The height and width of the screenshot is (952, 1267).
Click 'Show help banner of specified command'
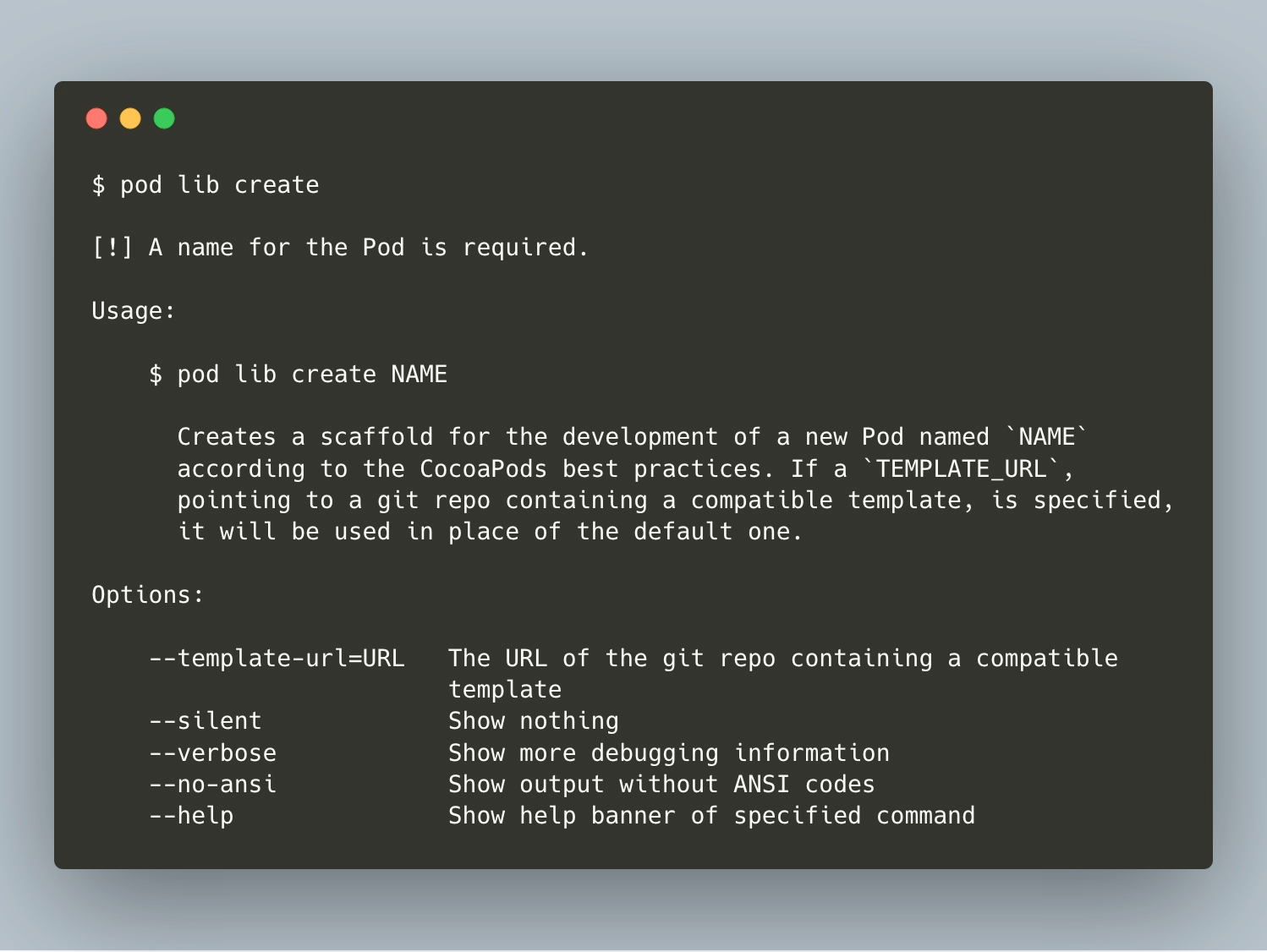point(711,816)
